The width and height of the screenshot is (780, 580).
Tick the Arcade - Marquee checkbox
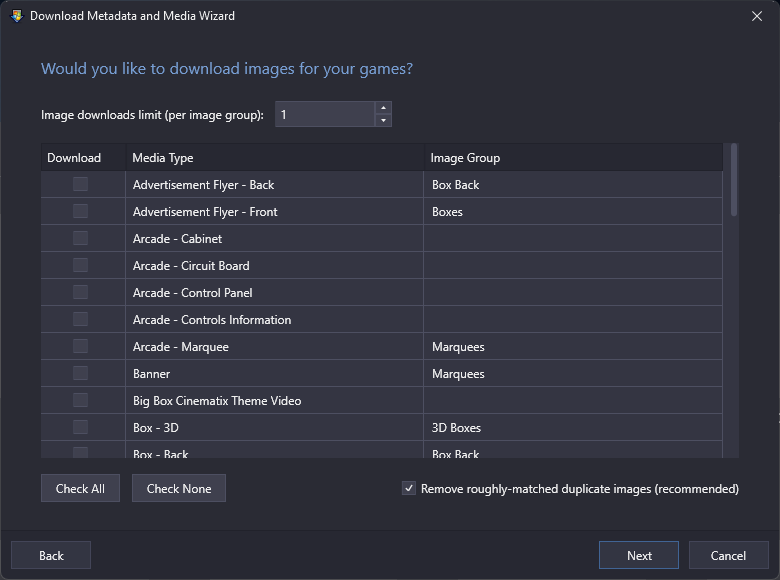81,346
